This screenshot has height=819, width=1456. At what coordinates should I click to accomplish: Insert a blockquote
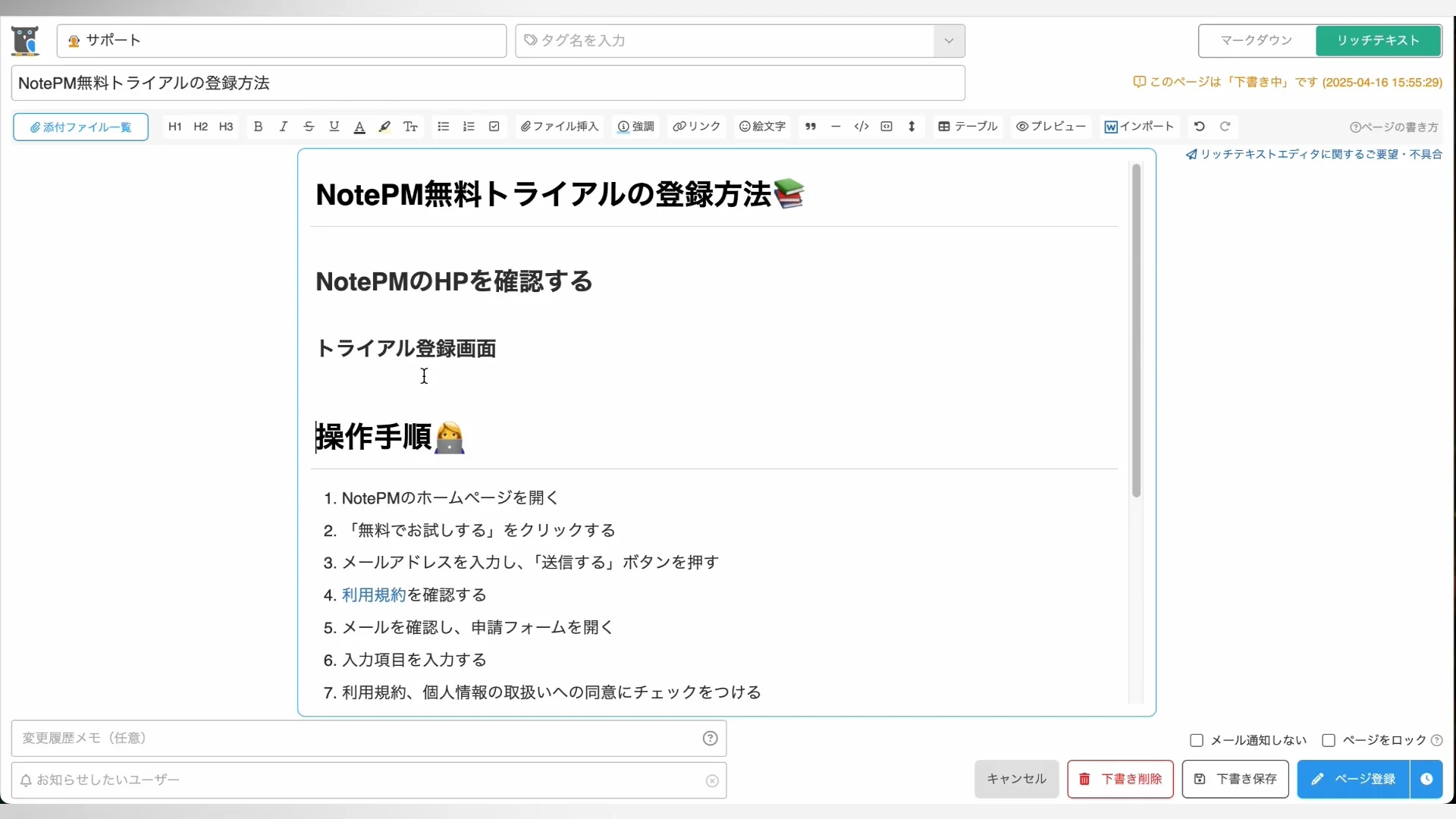click(x=811, y=127)
